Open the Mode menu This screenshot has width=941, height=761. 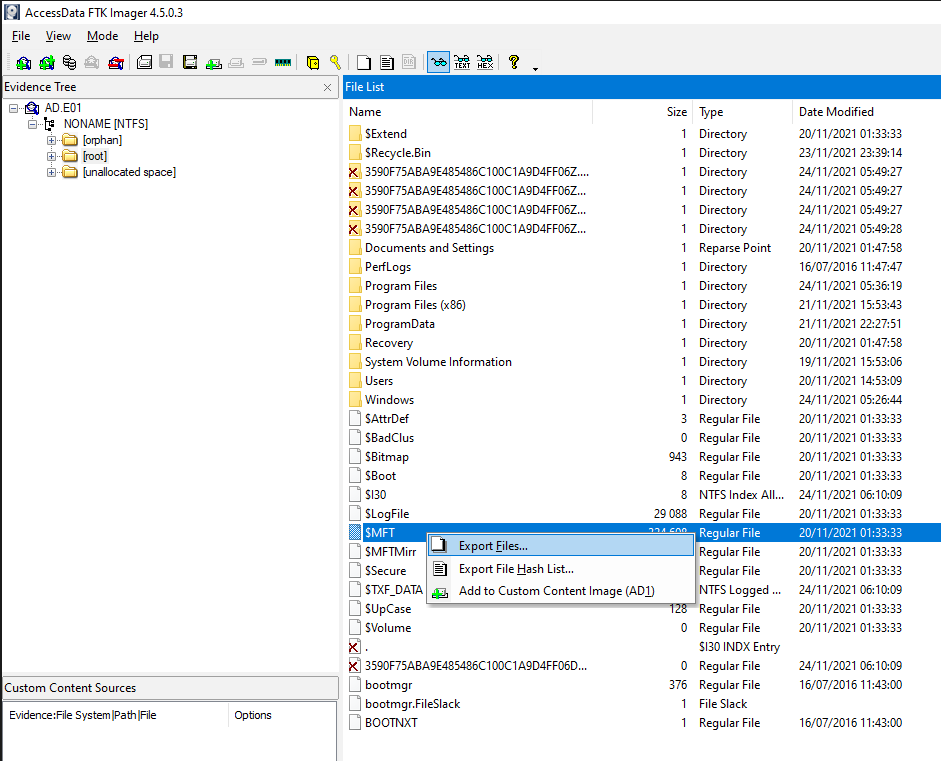pyautogui.click(x=102, y=36)
